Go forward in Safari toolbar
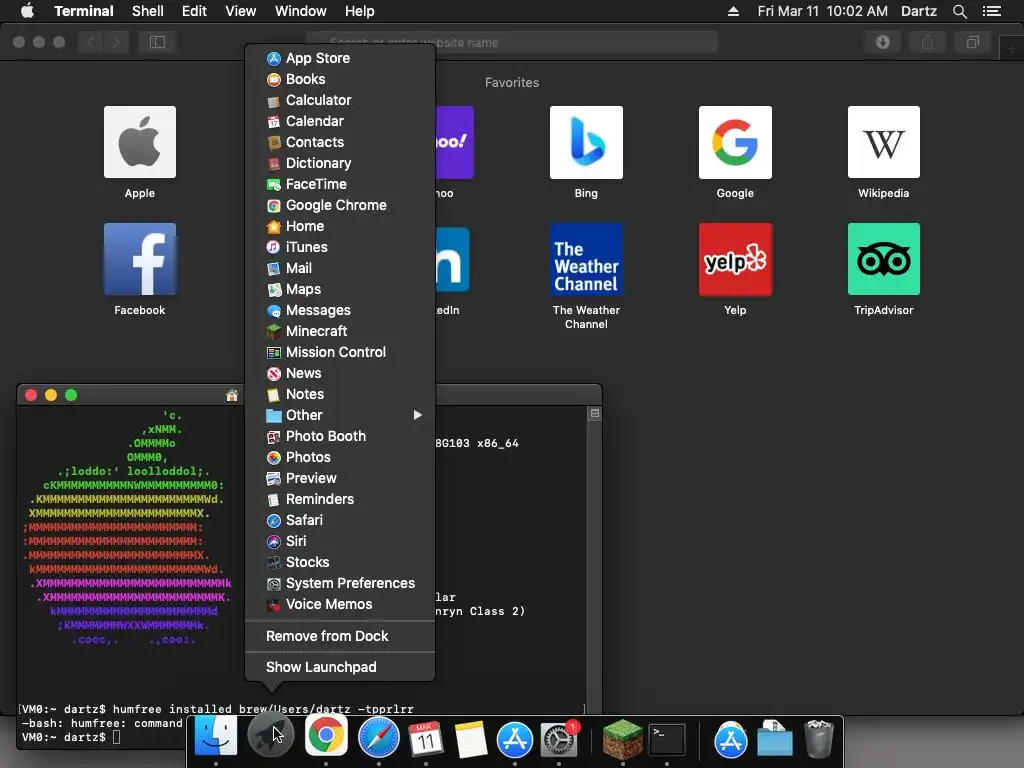Screen dimensions: 1024x768 coord(116,42)
